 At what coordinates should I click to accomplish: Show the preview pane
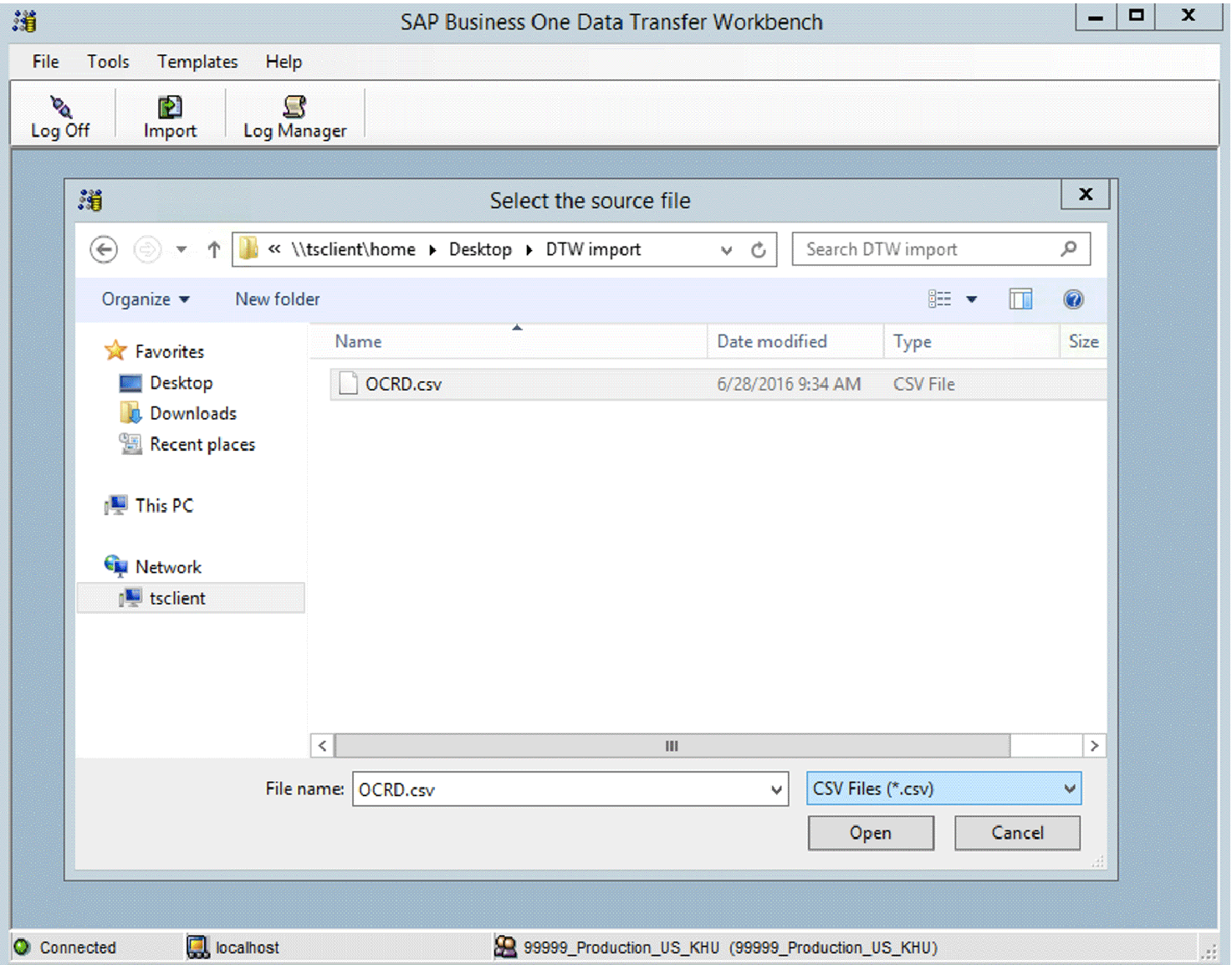click(1020, 299)
